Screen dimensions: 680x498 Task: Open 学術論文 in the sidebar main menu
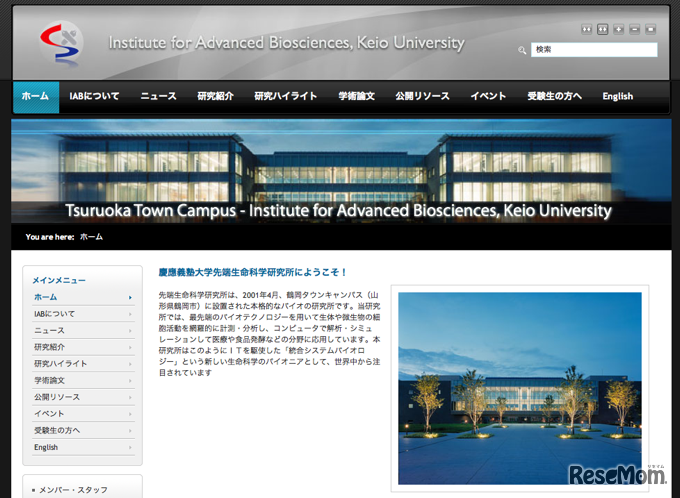(83, 380)
